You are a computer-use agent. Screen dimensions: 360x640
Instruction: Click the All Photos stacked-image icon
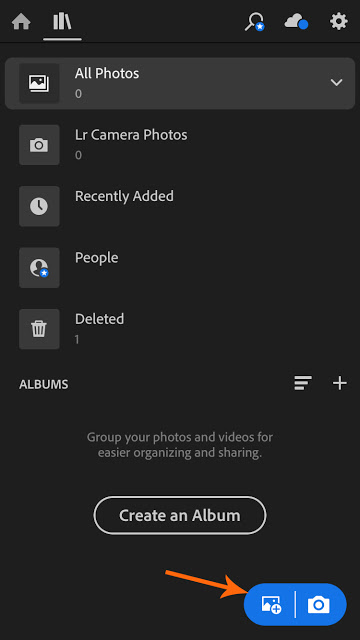click(x=39, y=83)
